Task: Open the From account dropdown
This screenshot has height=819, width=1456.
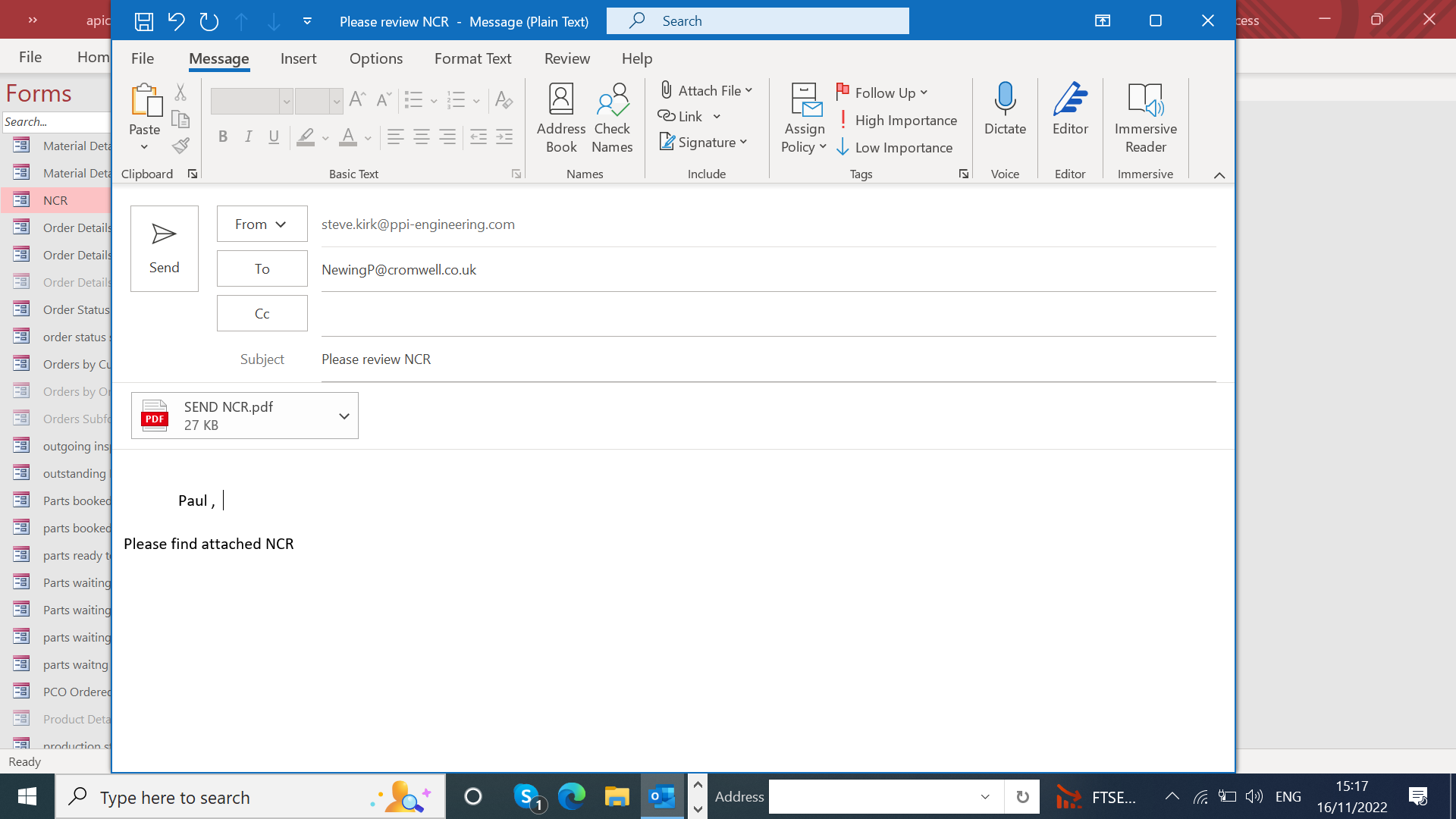Action: [262, 224]
